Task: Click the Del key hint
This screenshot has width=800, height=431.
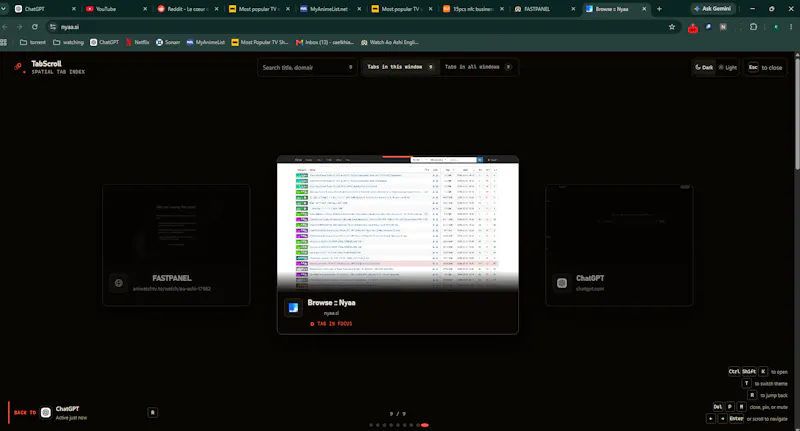Action: (x=718, y=407)
